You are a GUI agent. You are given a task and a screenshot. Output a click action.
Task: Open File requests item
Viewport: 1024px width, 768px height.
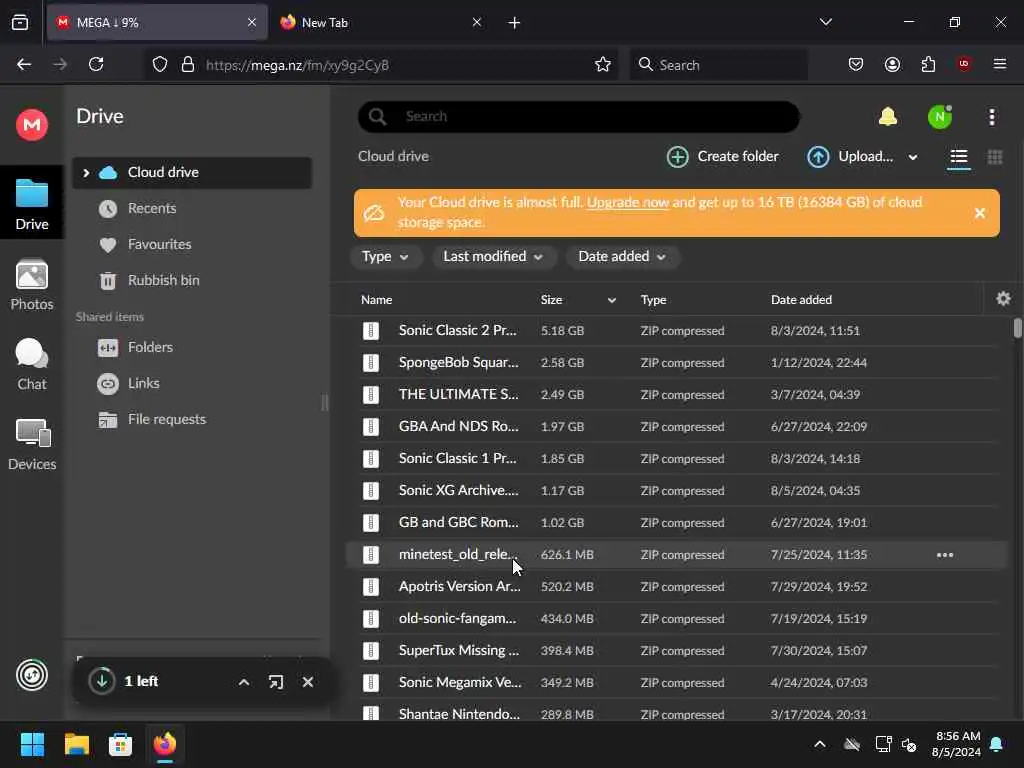(167, 419)
